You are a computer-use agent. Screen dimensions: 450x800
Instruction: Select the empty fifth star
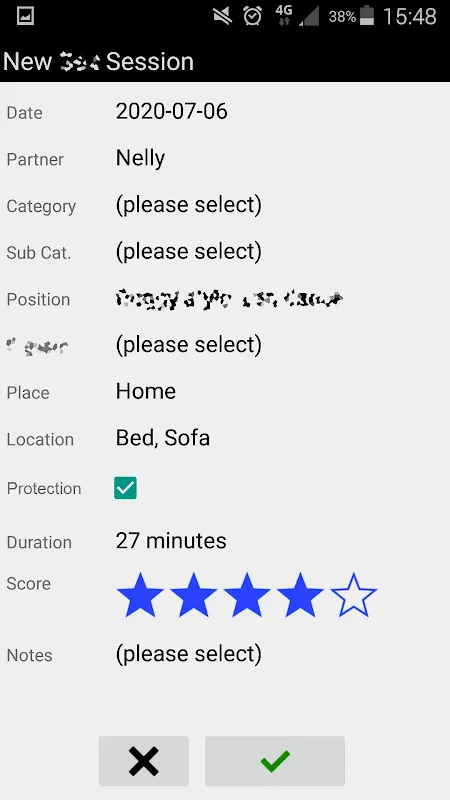pos(354,595)
